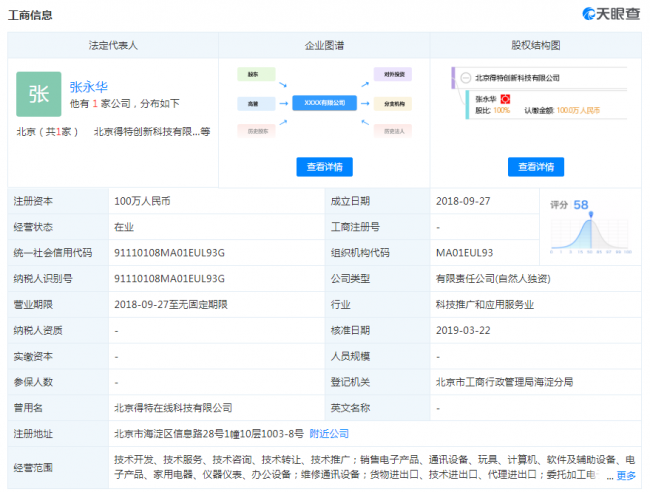Click the 分支机构 node in enterprise graph
The height and width of the screenshot is (492, 650).
(x=393, y=103)
